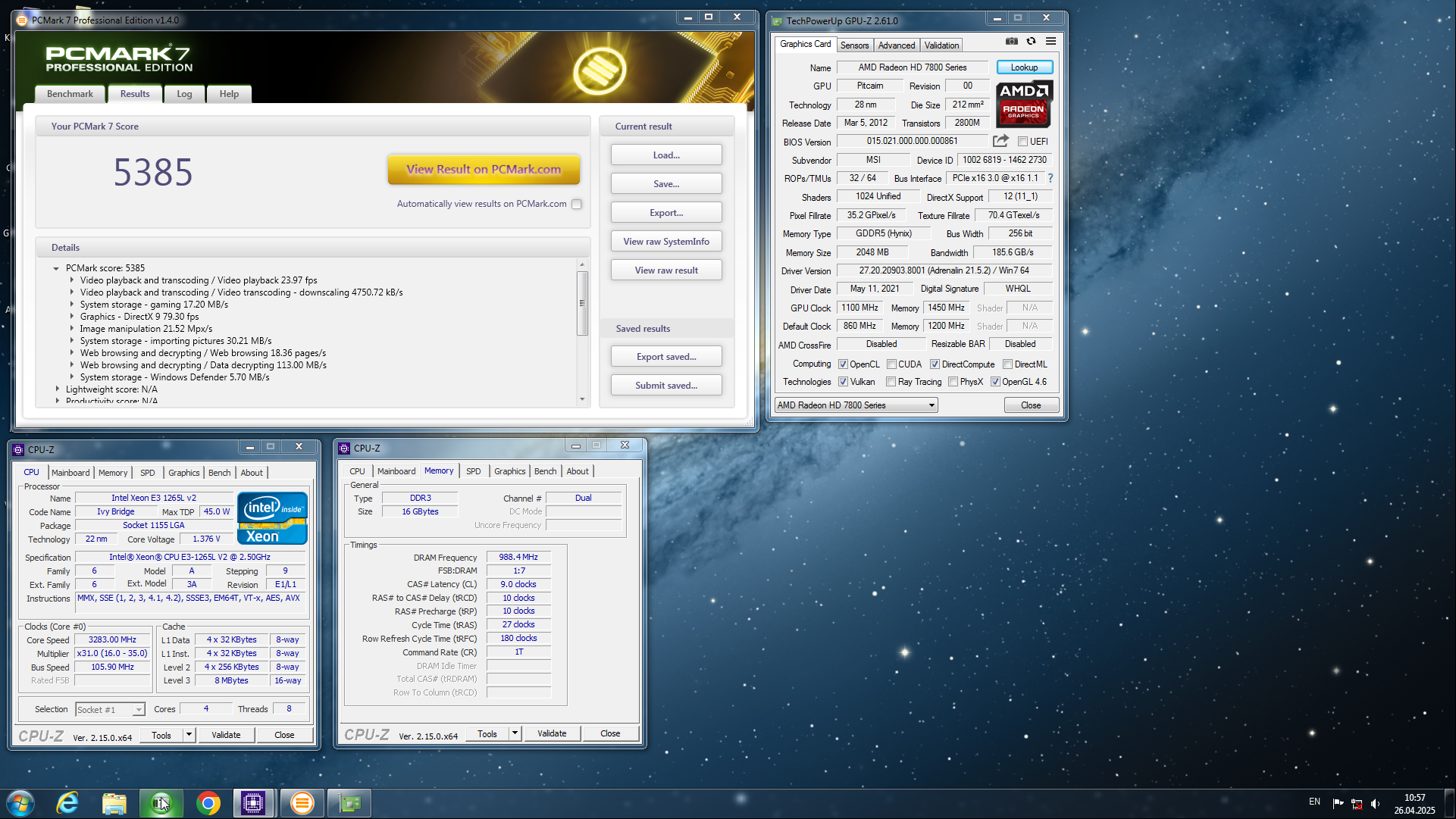Toggle the DirectCompute checkbox
Viewport: 1456px width, 819px height.
935,364
